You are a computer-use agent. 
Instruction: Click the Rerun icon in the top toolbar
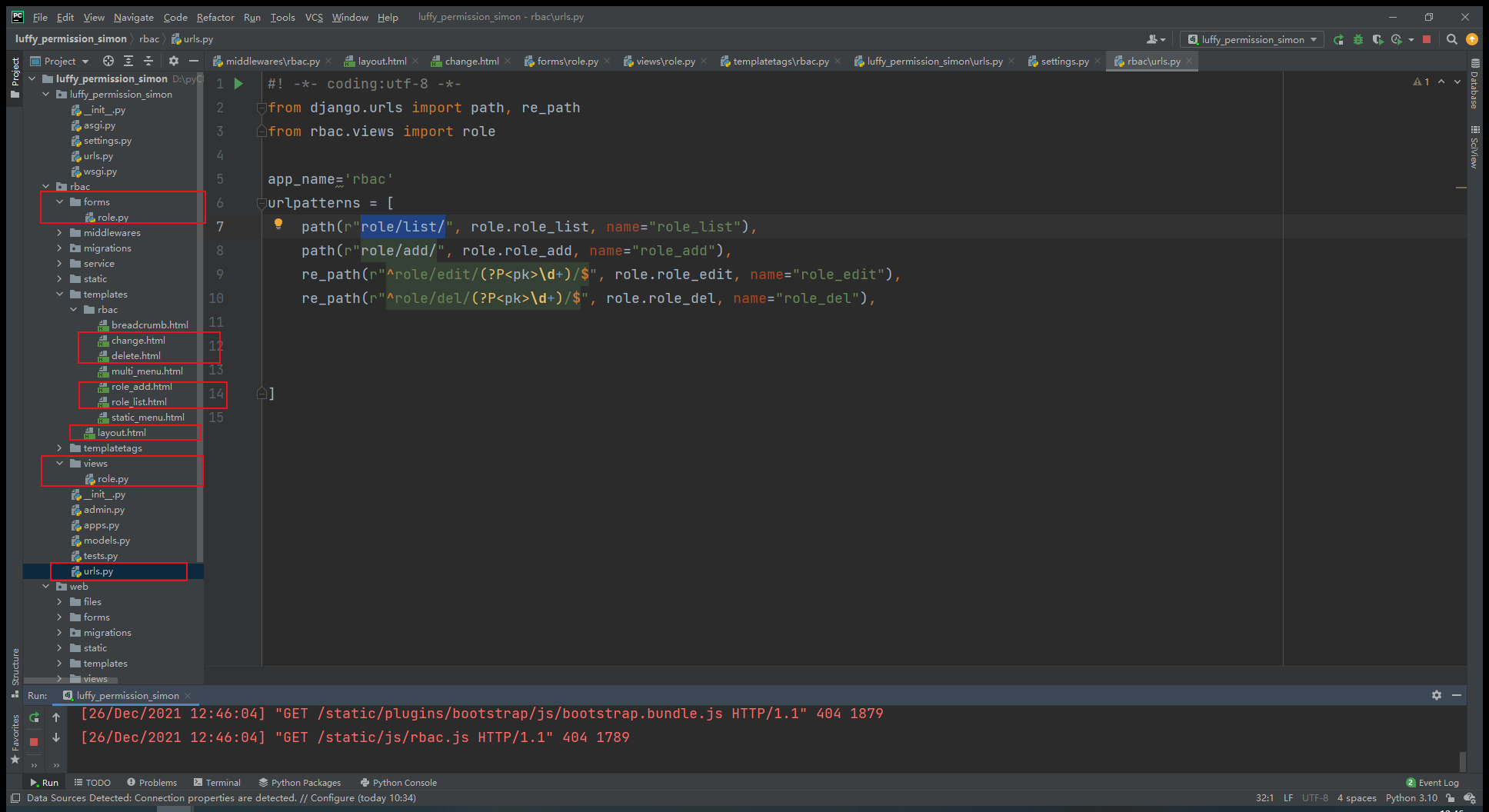tap(1338, 39)
